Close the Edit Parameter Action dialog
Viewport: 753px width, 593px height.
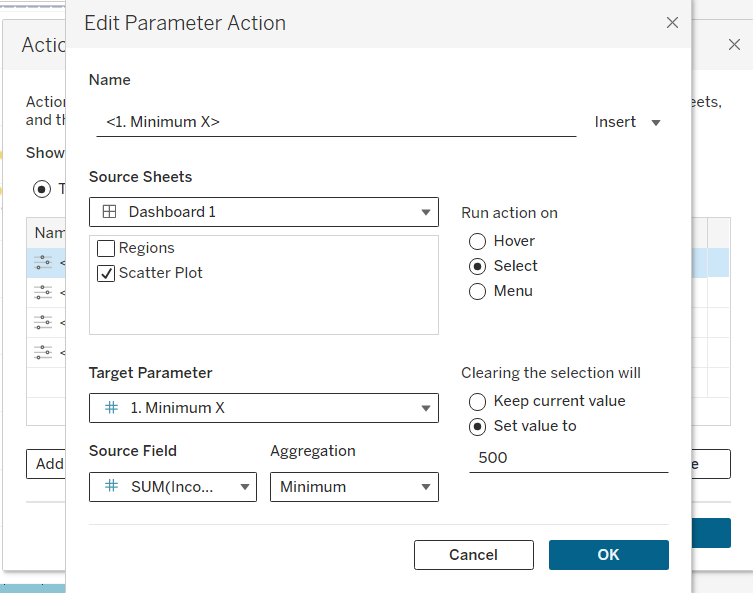click(x=672, y=22)
